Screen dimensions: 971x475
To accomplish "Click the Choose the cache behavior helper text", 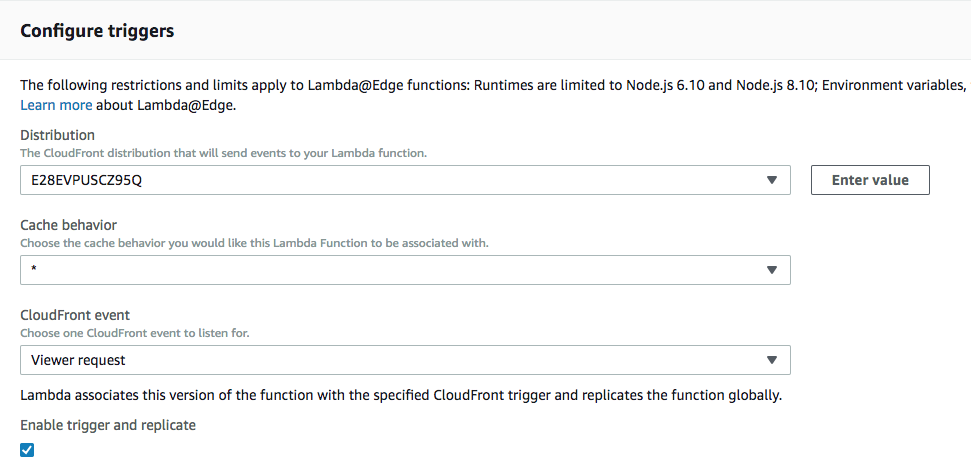I will pos(255,243).
